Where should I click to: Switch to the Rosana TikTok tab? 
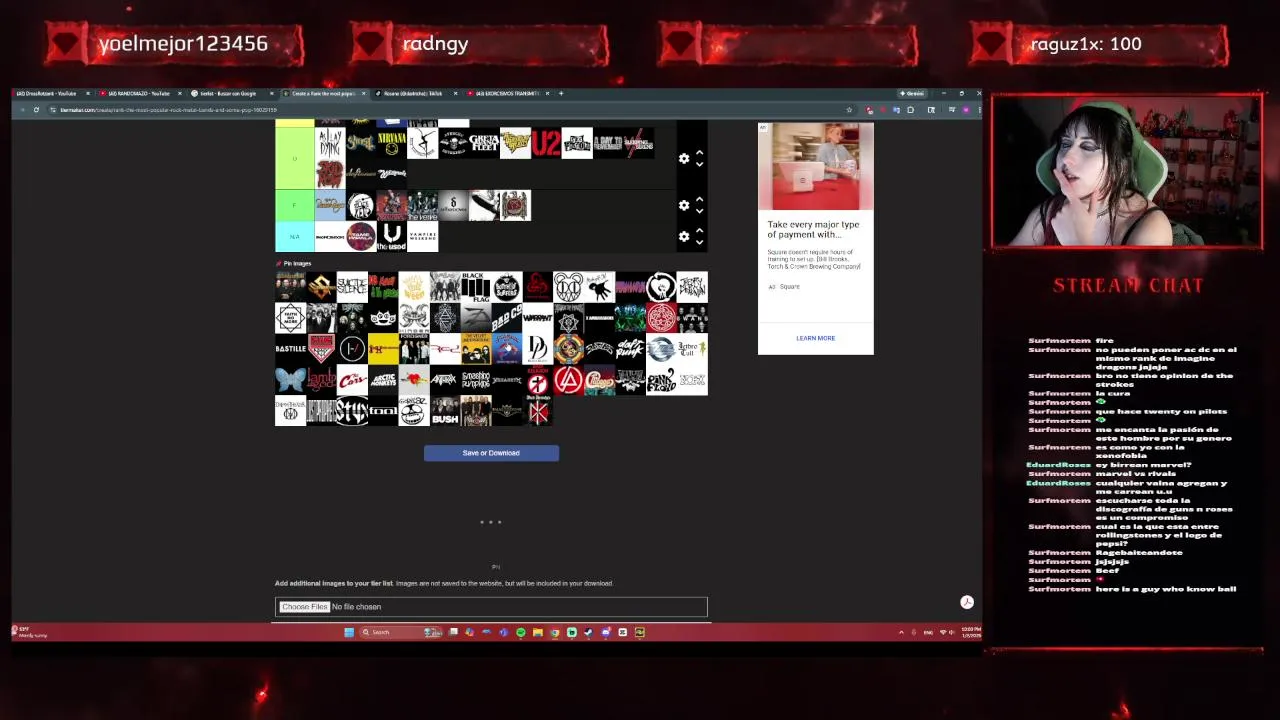pyautogui.click(x=413, y=93)
